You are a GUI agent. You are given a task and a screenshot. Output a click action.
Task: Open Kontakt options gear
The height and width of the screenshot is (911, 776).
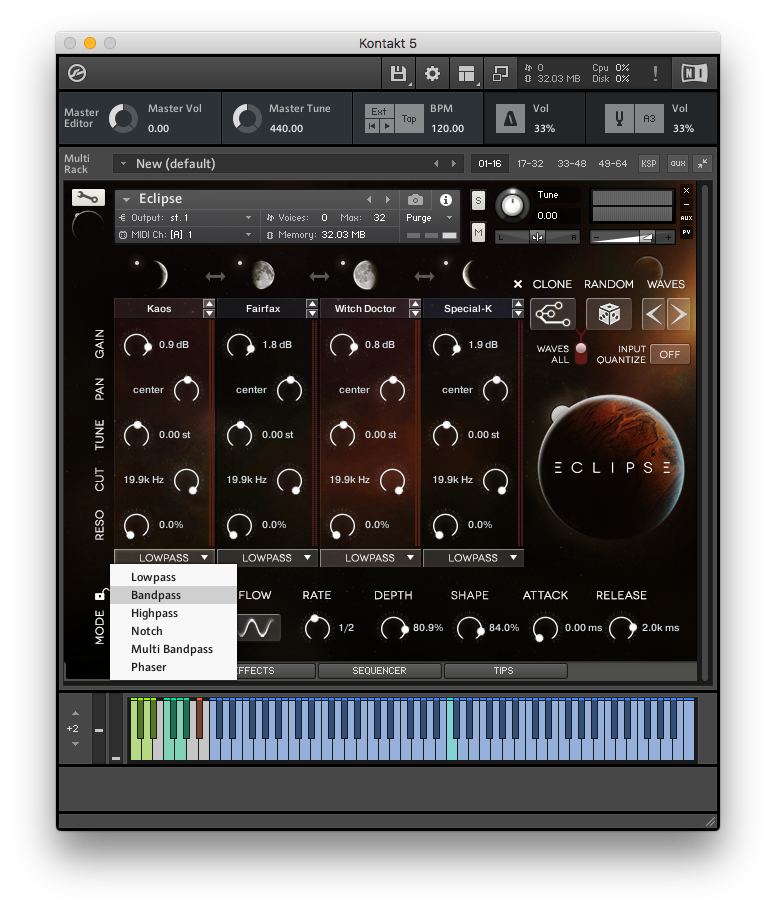(x=432, y=73)
